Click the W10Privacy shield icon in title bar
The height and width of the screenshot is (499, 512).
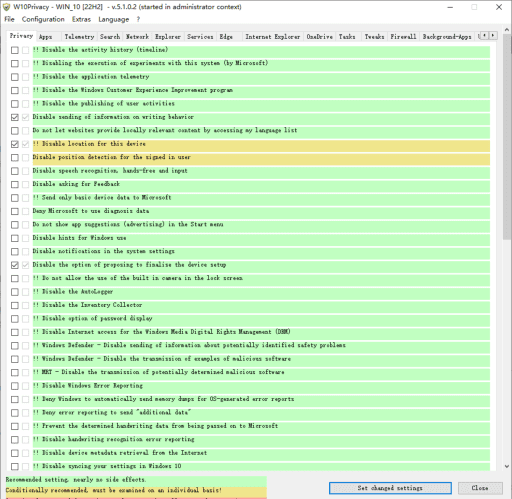[x=7, y=7]
